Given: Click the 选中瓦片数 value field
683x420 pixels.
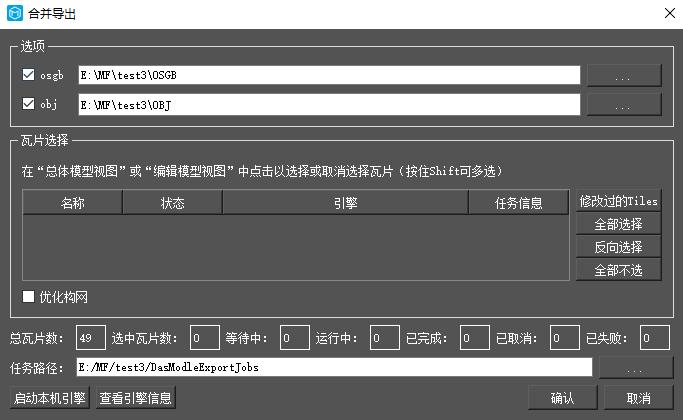Looking at the screenshot, I should (205, 338).
